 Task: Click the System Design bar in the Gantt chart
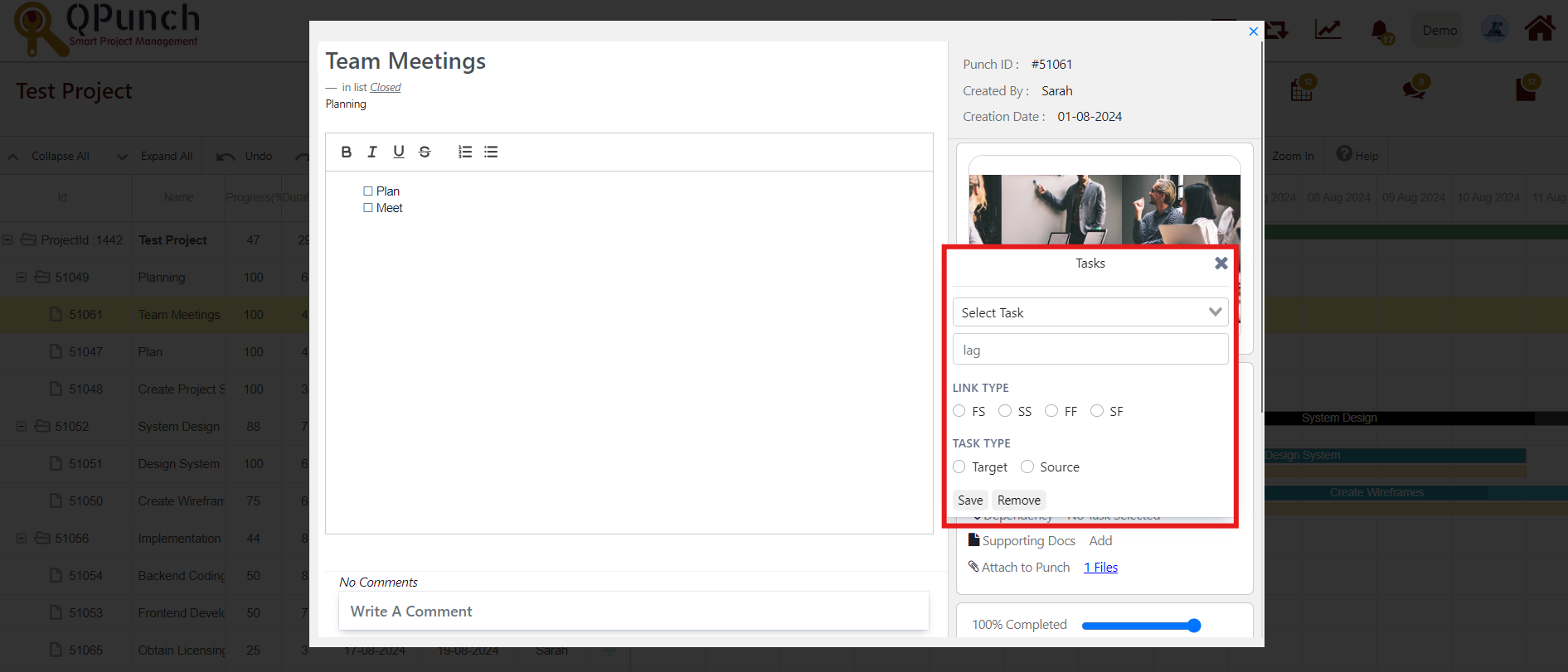[1401, 418]
